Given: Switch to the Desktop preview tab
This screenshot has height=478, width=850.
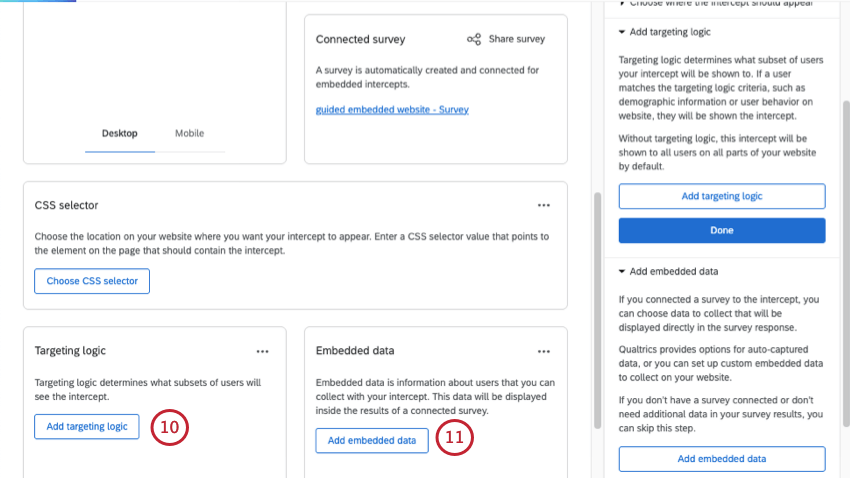Looking at the screenshot, I should click(120, 133).
